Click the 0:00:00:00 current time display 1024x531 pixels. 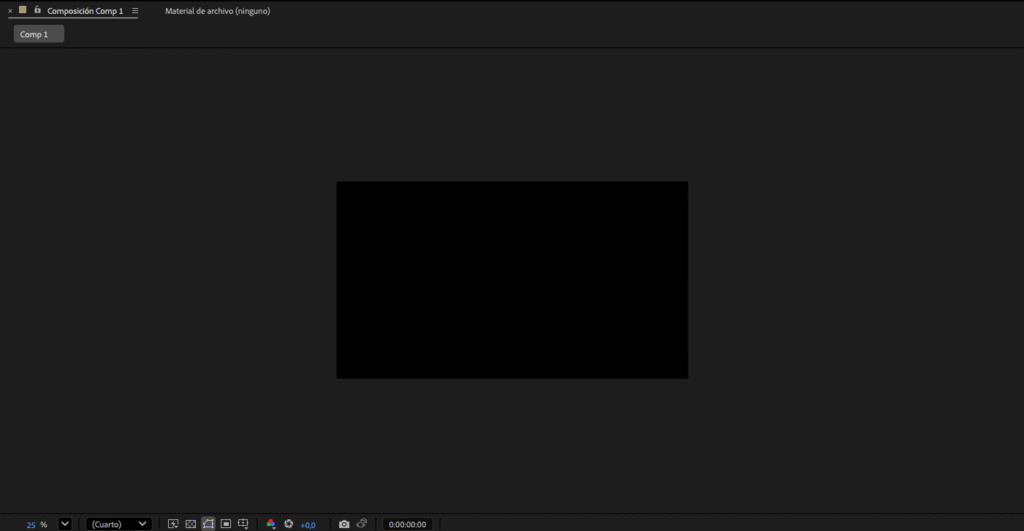coord(407,524)
